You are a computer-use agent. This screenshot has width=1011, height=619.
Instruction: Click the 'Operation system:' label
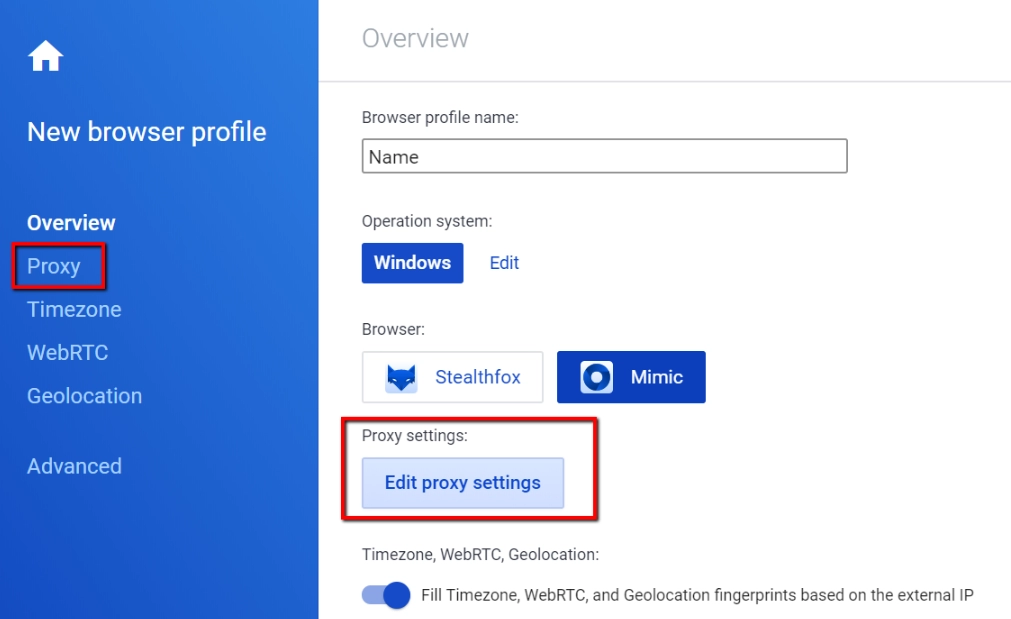(427, 221)
